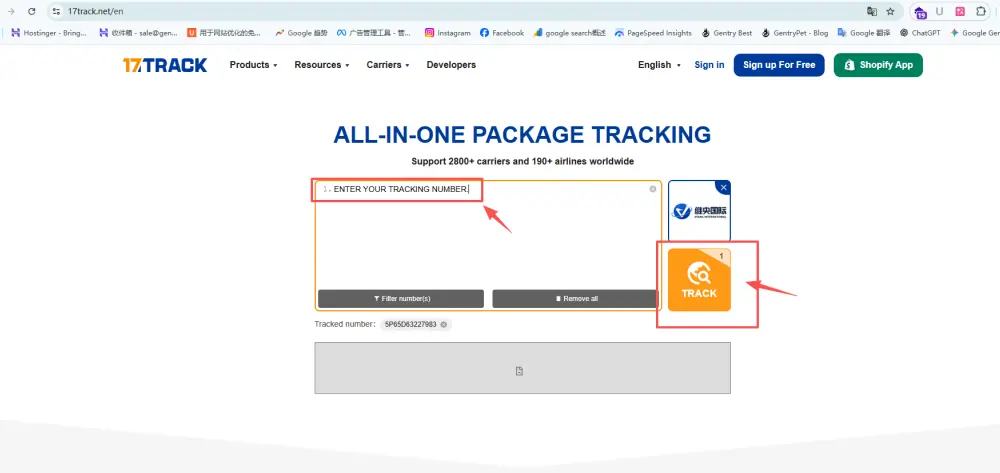This screenshot has width=1000, height=473.
Task: Reload the page with the refresh icon
Action: pyautogui.click(x=33, y=11)
